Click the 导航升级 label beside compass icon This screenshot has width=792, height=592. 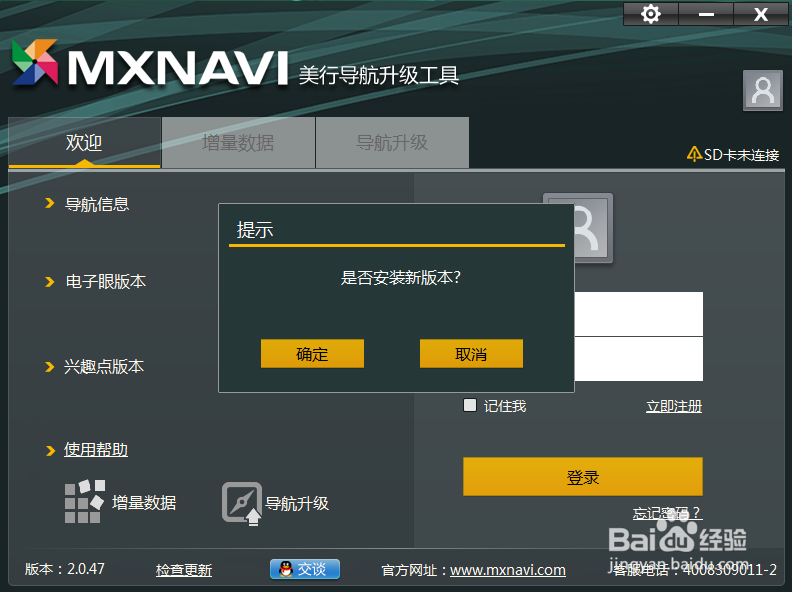(297, 503)
